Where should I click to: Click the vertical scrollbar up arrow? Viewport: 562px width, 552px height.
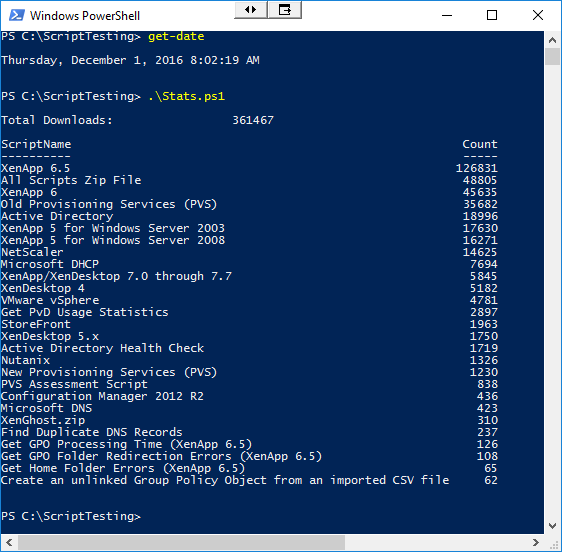click(552, 40)
